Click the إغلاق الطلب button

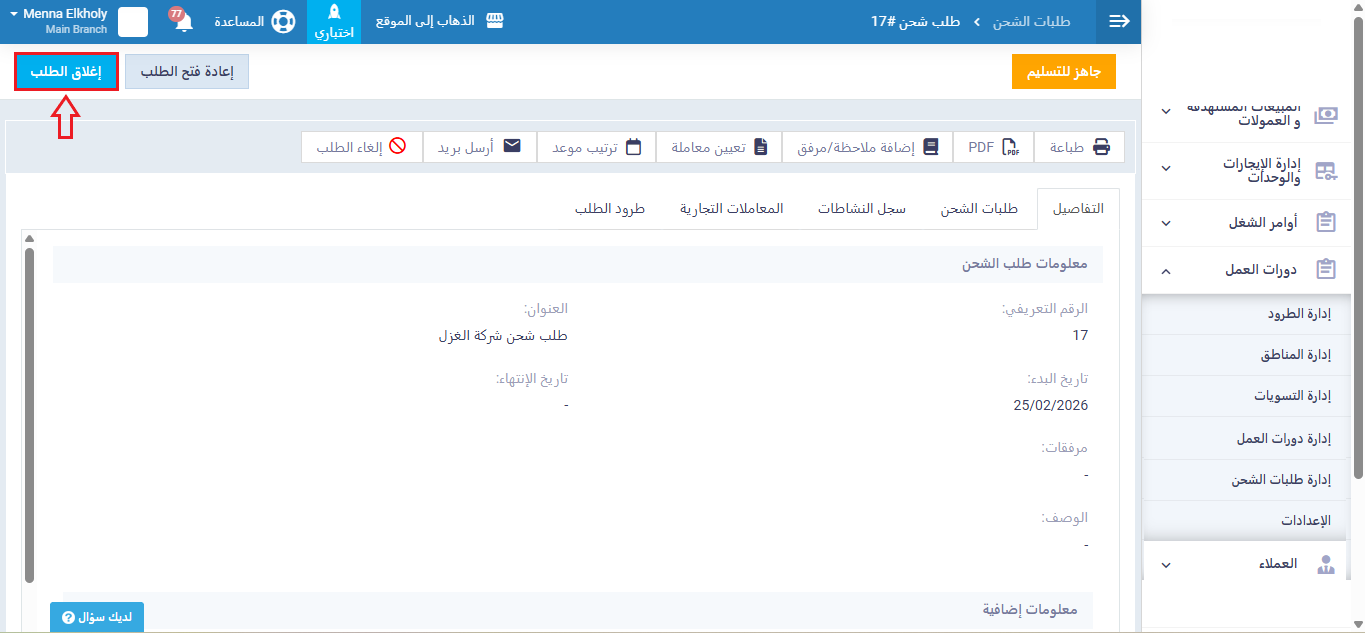pos(67,72)
